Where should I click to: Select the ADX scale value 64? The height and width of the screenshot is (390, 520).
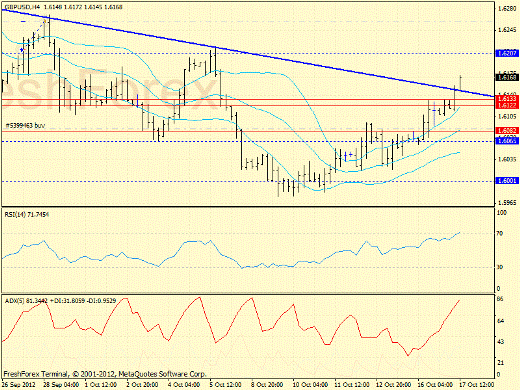500,321
